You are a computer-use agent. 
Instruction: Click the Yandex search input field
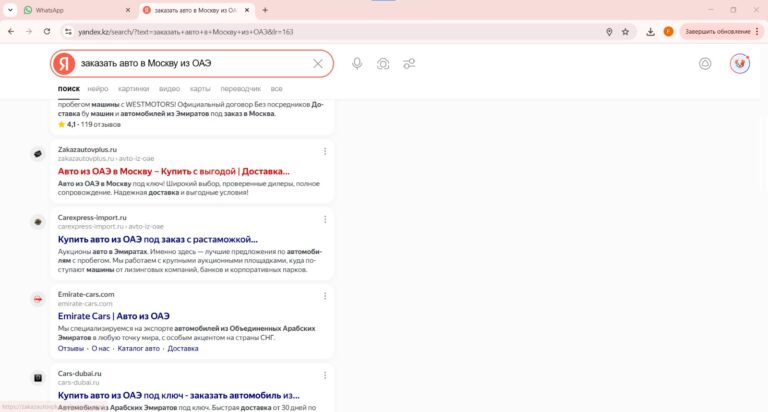pos(190,64)
